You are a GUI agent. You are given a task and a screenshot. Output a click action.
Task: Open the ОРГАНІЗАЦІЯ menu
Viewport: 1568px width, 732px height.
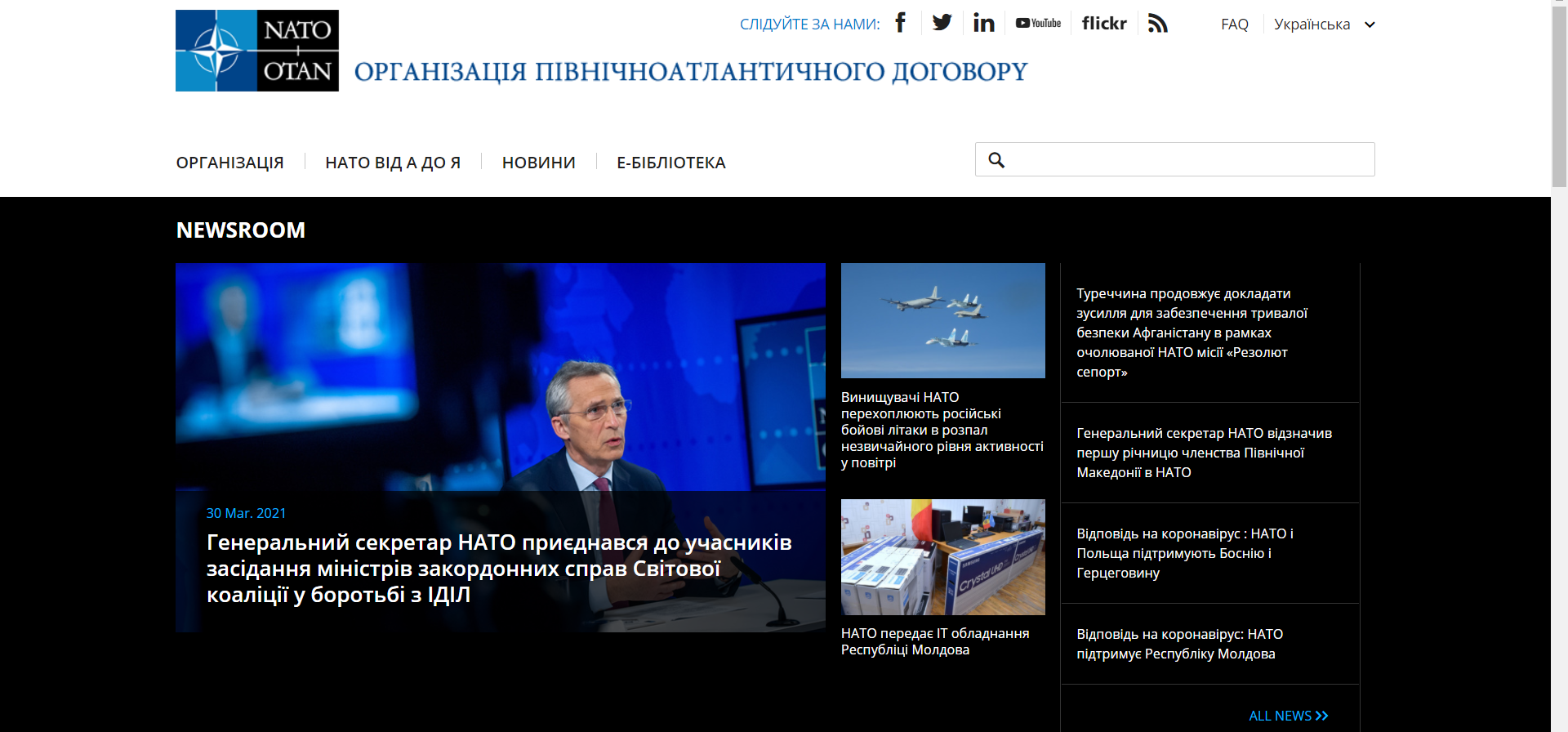tap(230, 163)
